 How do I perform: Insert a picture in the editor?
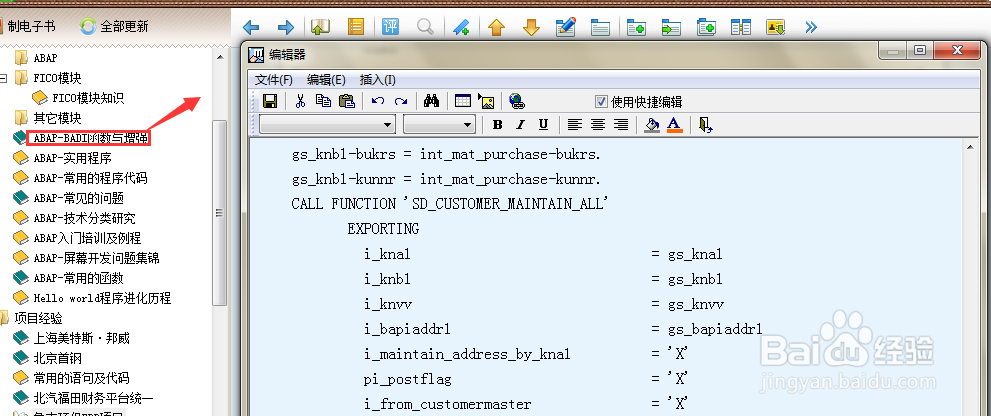pyautogui.click(x=486, y=101)
